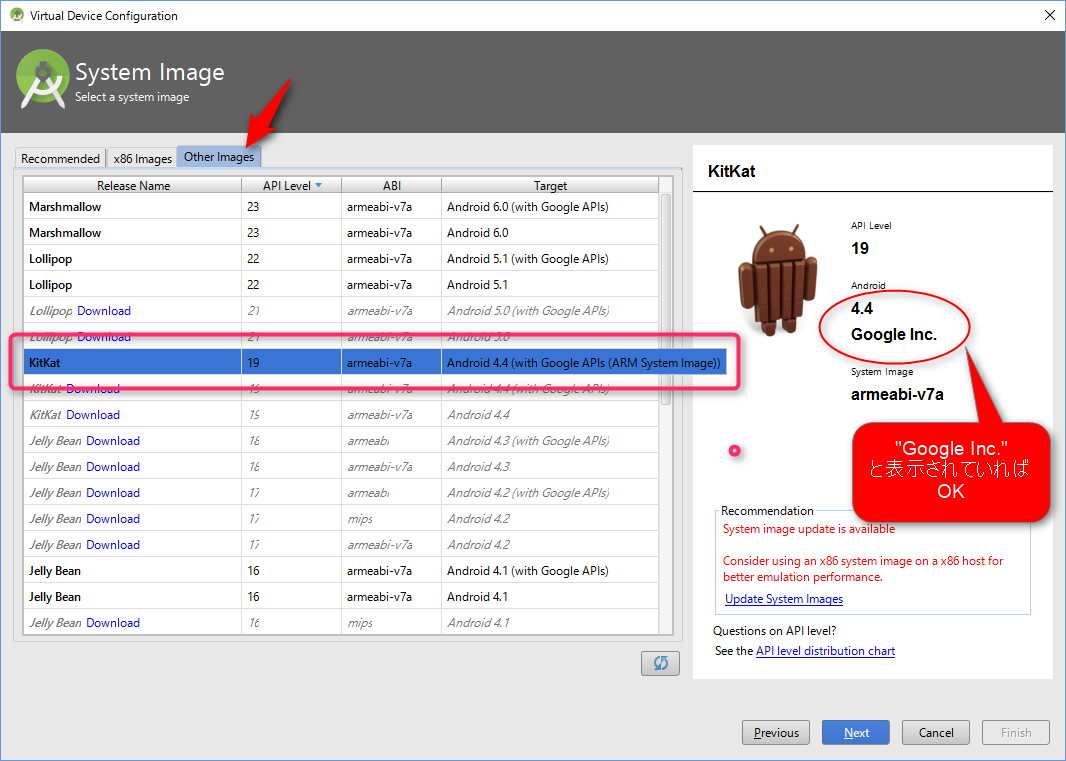Download Jelly Bean Android 4.3 (with Google APIs)
The height and width of the screenshot is (761, 1066).
click(113, 441)
